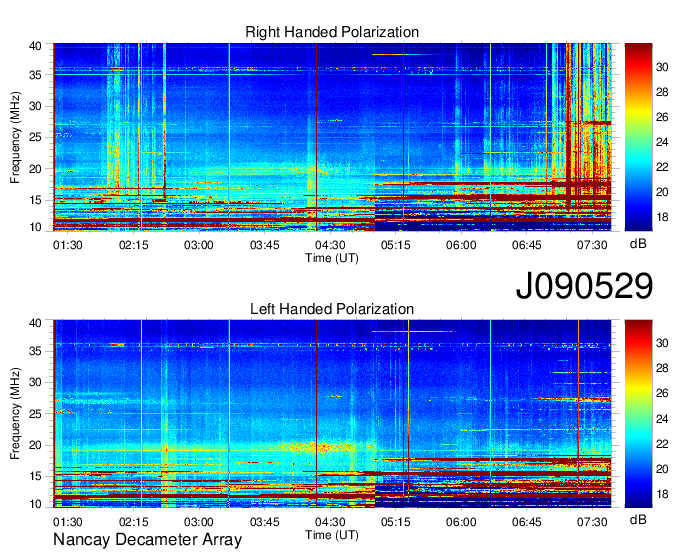Click the "Left Handed Polarization" plot title
This screenshot has width=680, height=552.
(x=332, y=309)
